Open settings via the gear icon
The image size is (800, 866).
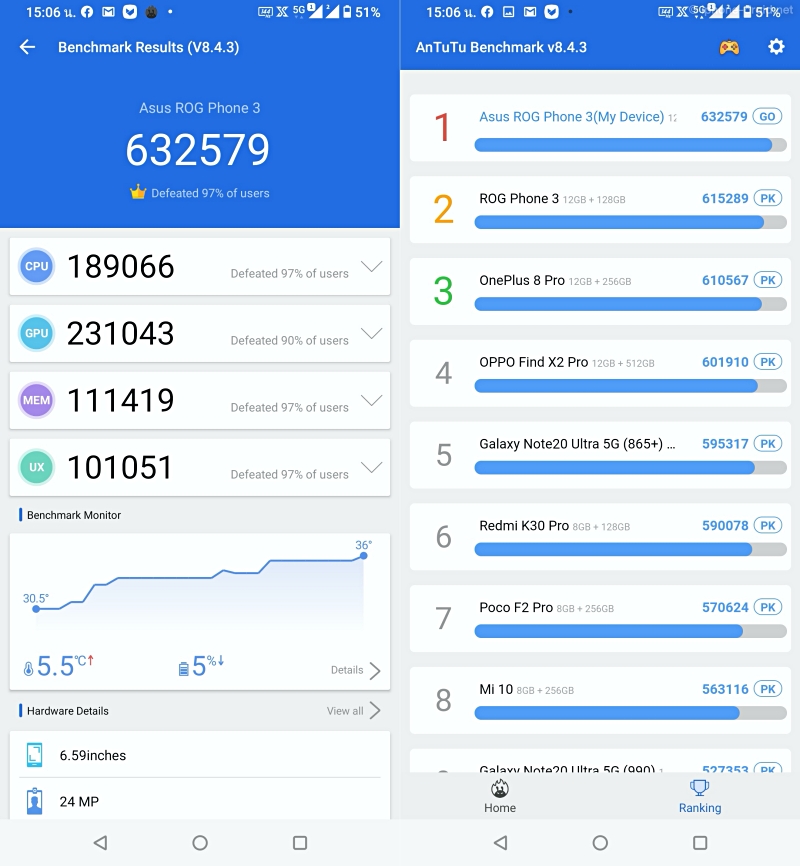coord(776,47)
